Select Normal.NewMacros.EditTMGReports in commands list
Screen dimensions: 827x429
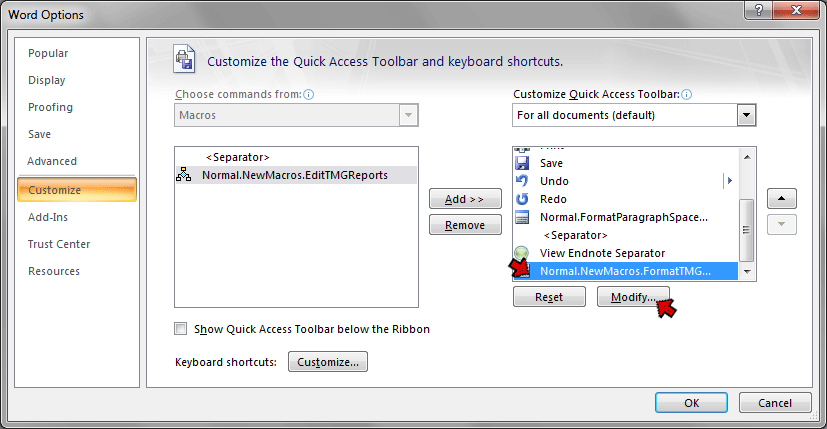click(x=296, y=175)
